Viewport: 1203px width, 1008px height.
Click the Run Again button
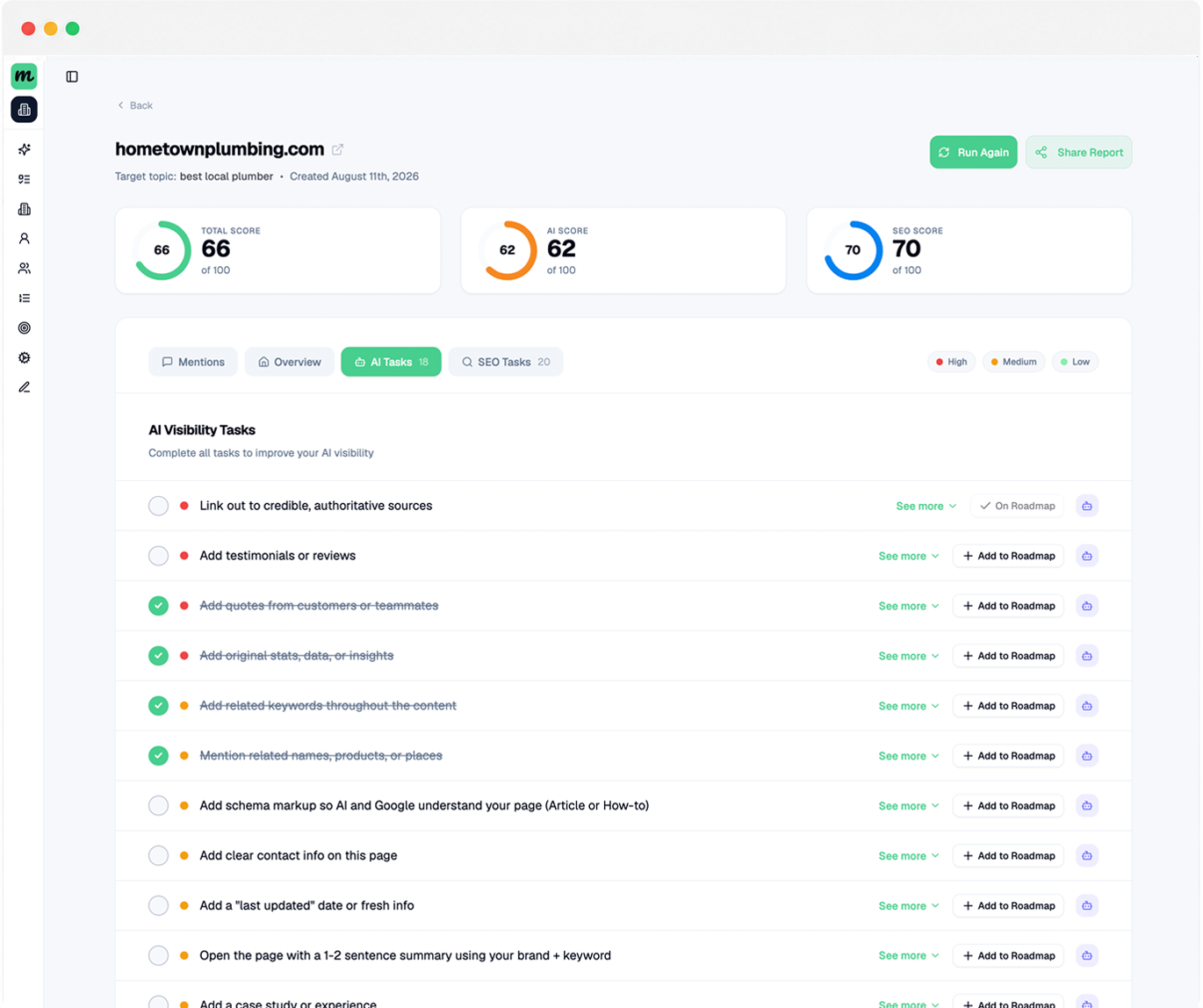pyautogui.click(x=973, y=152)
